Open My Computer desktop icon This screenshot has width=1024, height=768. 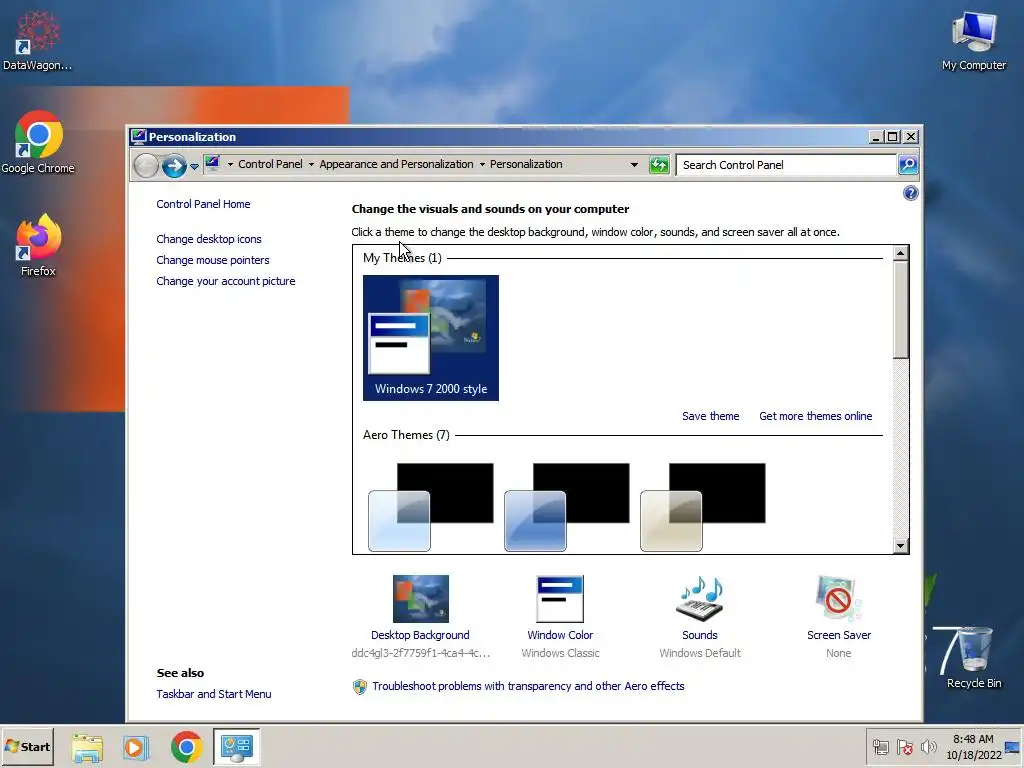pos(974,40)
